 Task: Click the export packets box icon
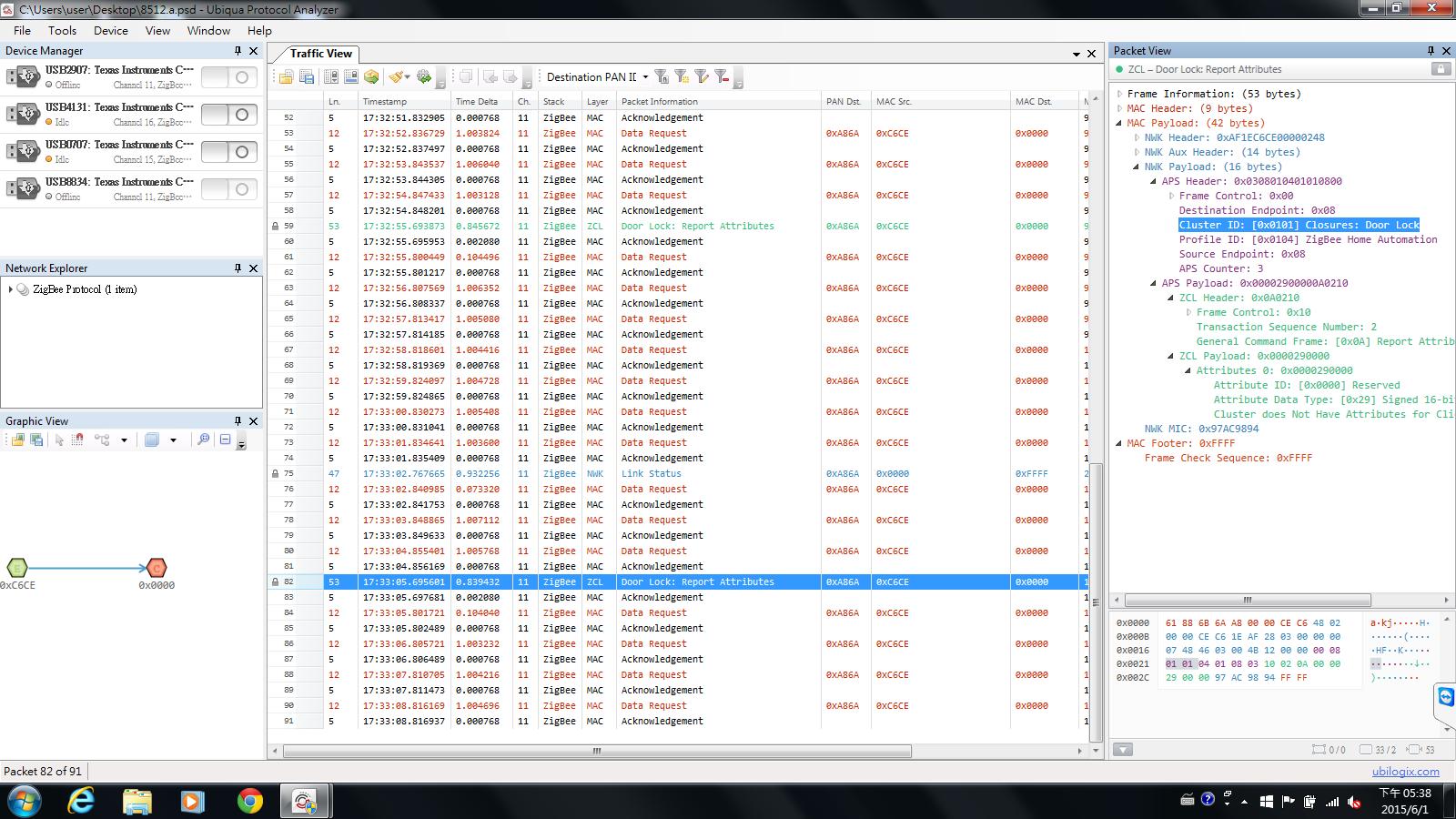[x=371, y=77]
